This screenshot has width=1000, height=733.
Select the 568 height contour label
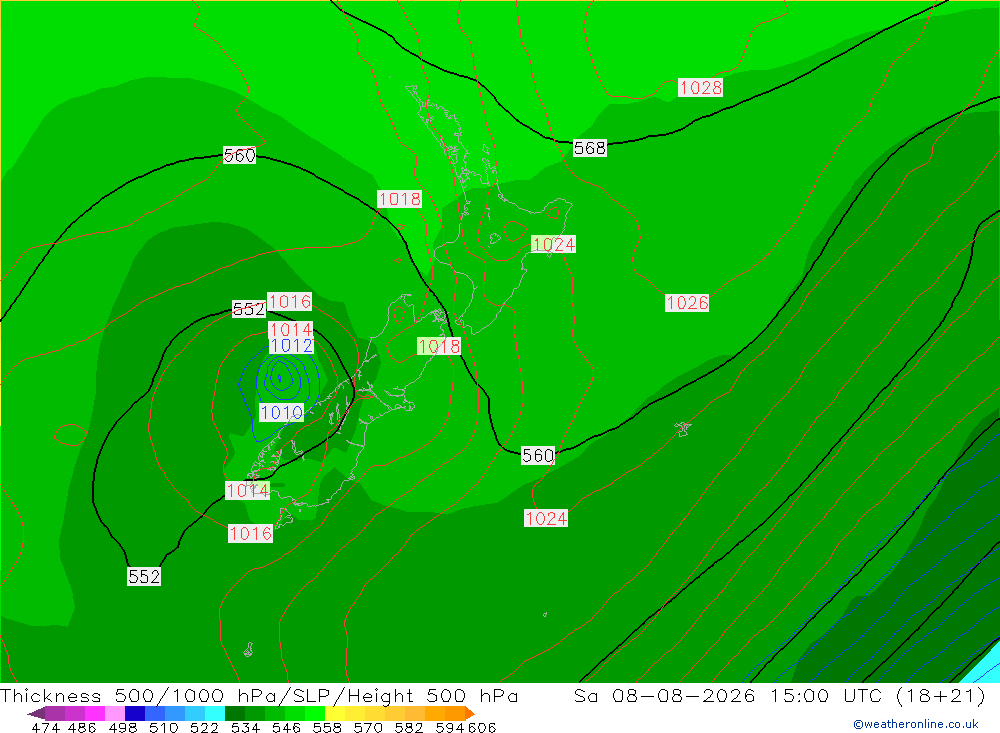click(x=590, y=148)
